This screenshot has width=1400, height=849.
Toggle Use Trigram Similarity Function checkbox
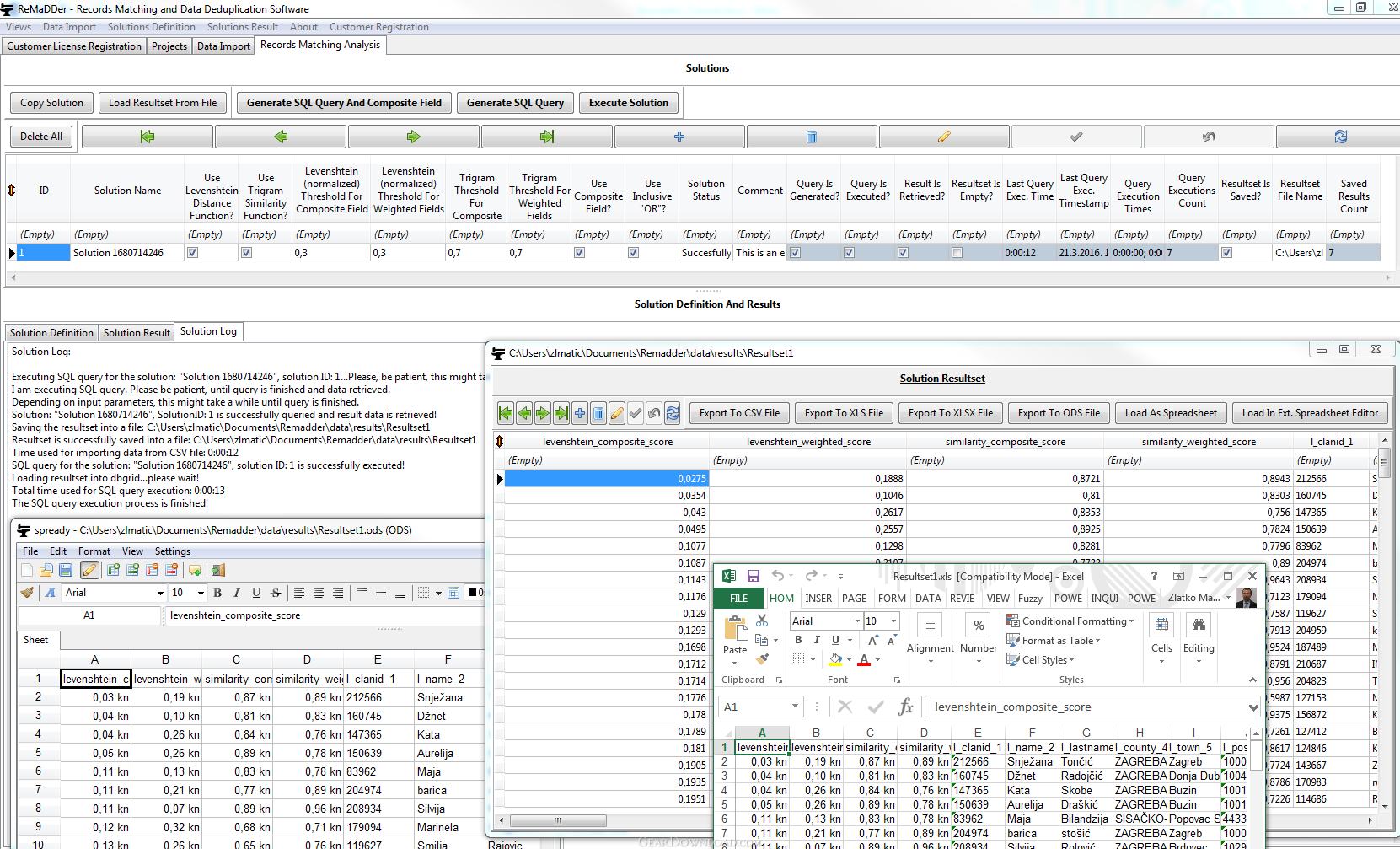pyautogui.click(x=247, y=253)
